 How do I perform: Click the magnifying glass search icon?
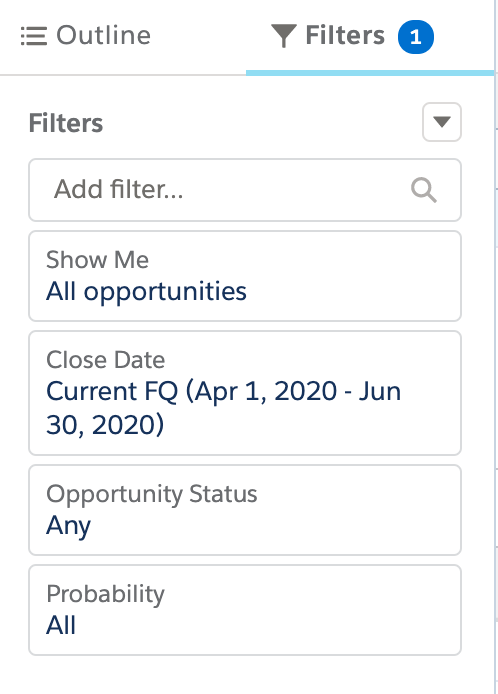click(424, 190)
